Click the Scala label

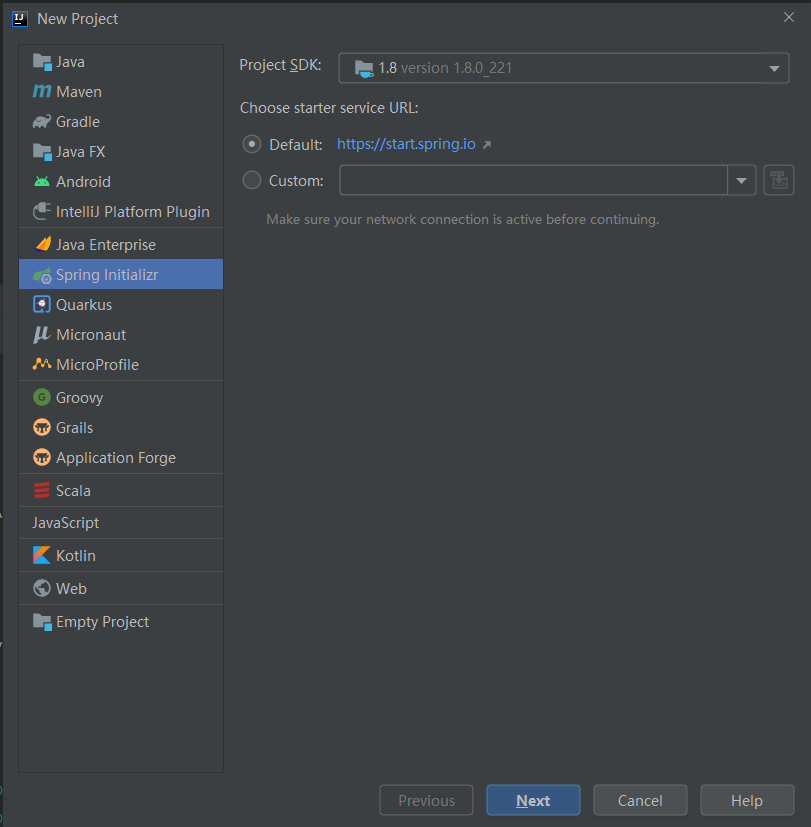73,491
